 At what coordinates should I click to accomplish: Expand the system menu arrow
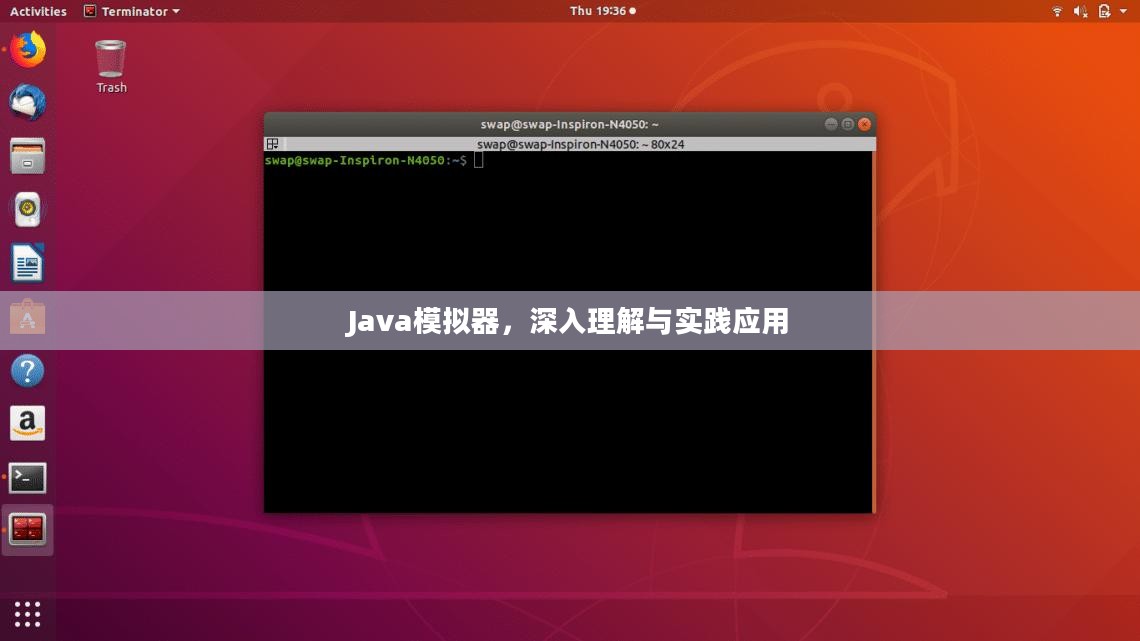[x=1123, y=11]
